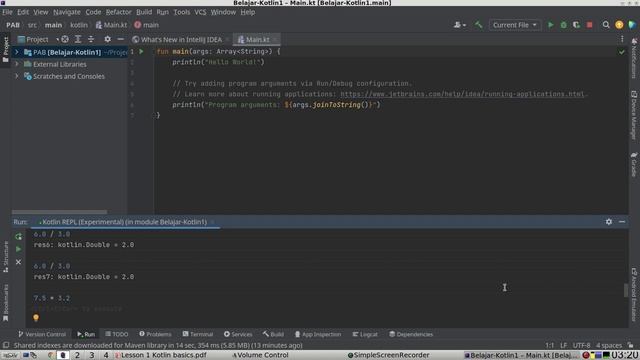Build project with the hammer icon
This screenshot has width=640, height=360.
coord(478,25)
